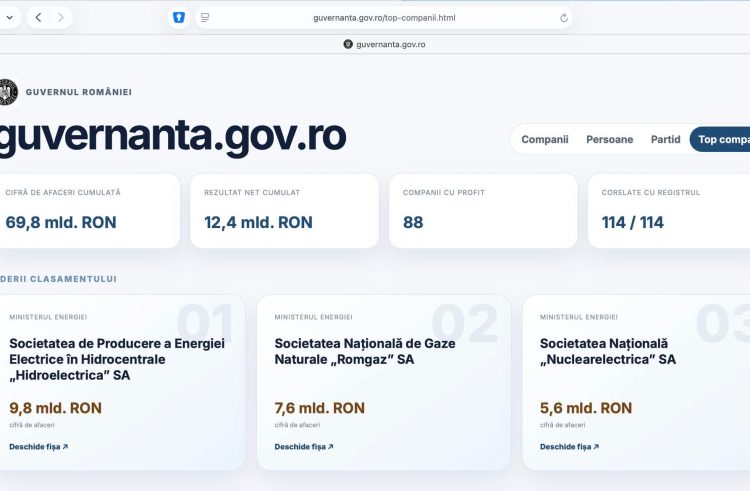Switch to the Companii tab
This screenshot has height=491, width=750.
pyautogui.click(x=545, y=140)
